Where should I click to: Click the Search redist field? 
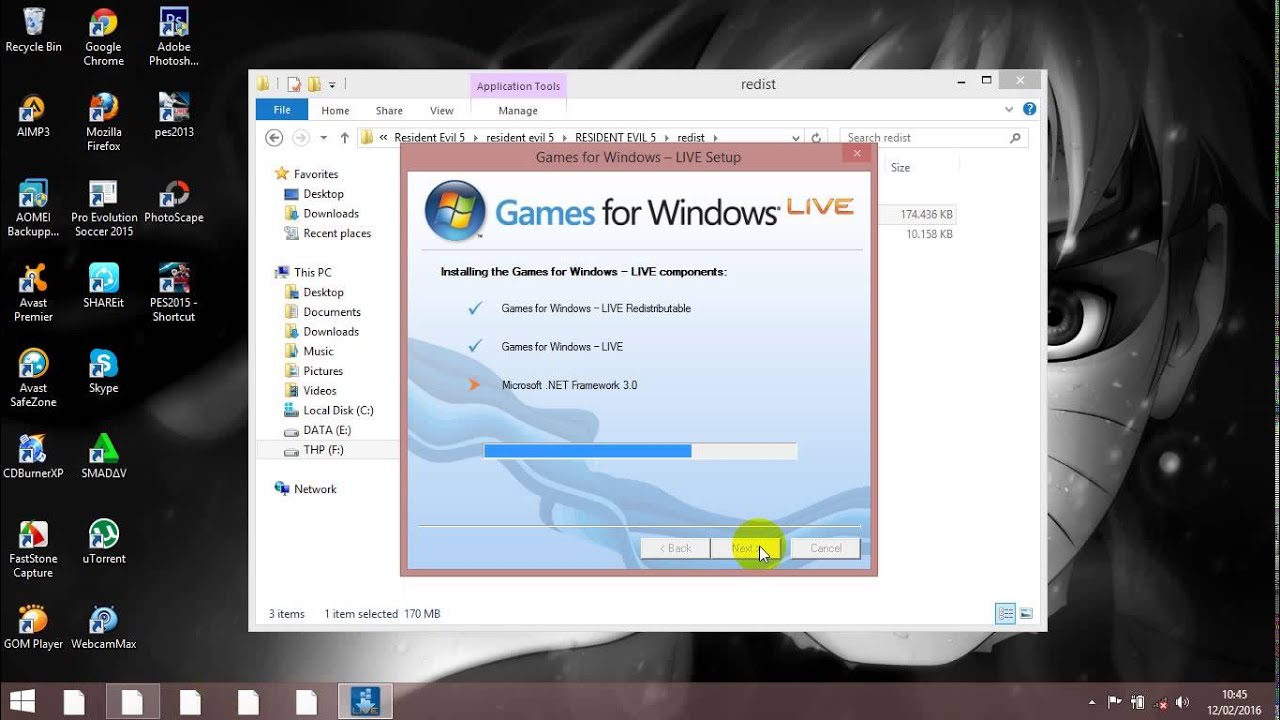934,138
